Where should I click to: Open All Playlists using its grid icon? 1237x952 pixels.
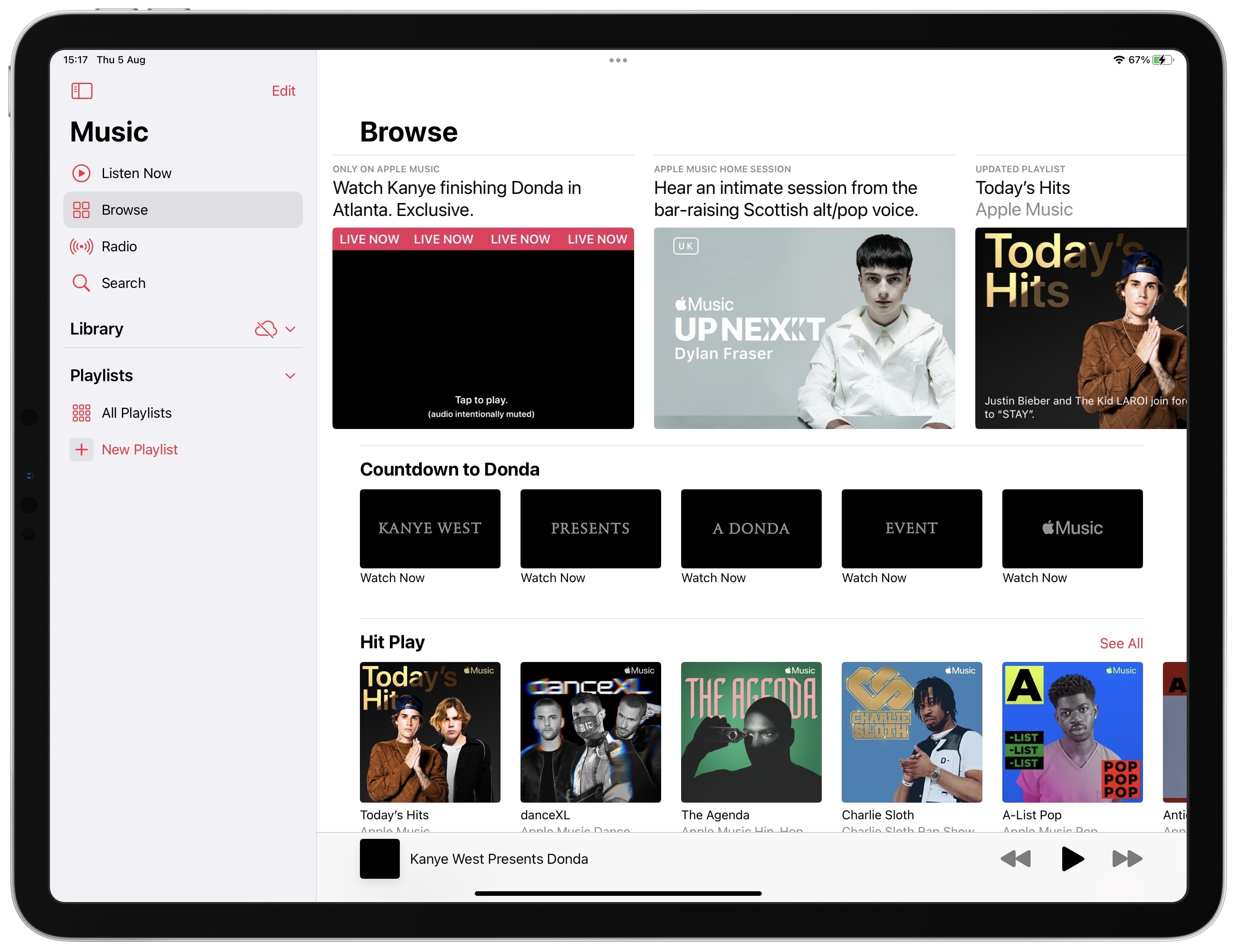[82, 413]
